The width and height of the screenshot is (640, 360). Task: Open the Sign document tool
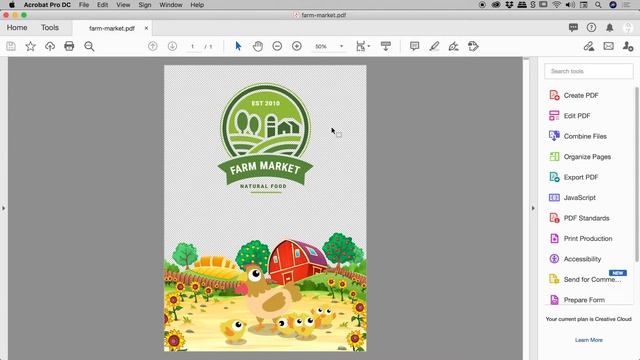(453, 46)
